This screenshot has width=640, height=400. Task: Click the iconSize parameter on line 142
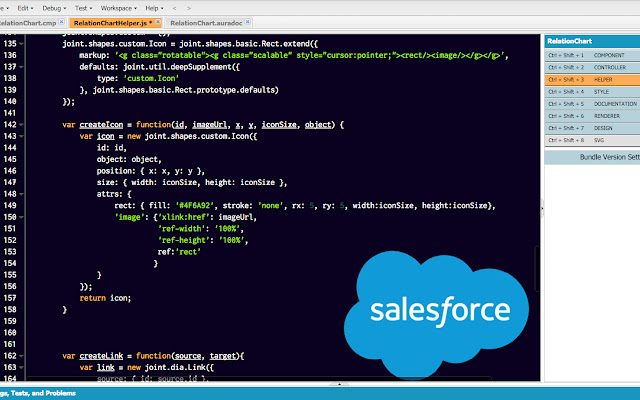[x=279, y=125]
